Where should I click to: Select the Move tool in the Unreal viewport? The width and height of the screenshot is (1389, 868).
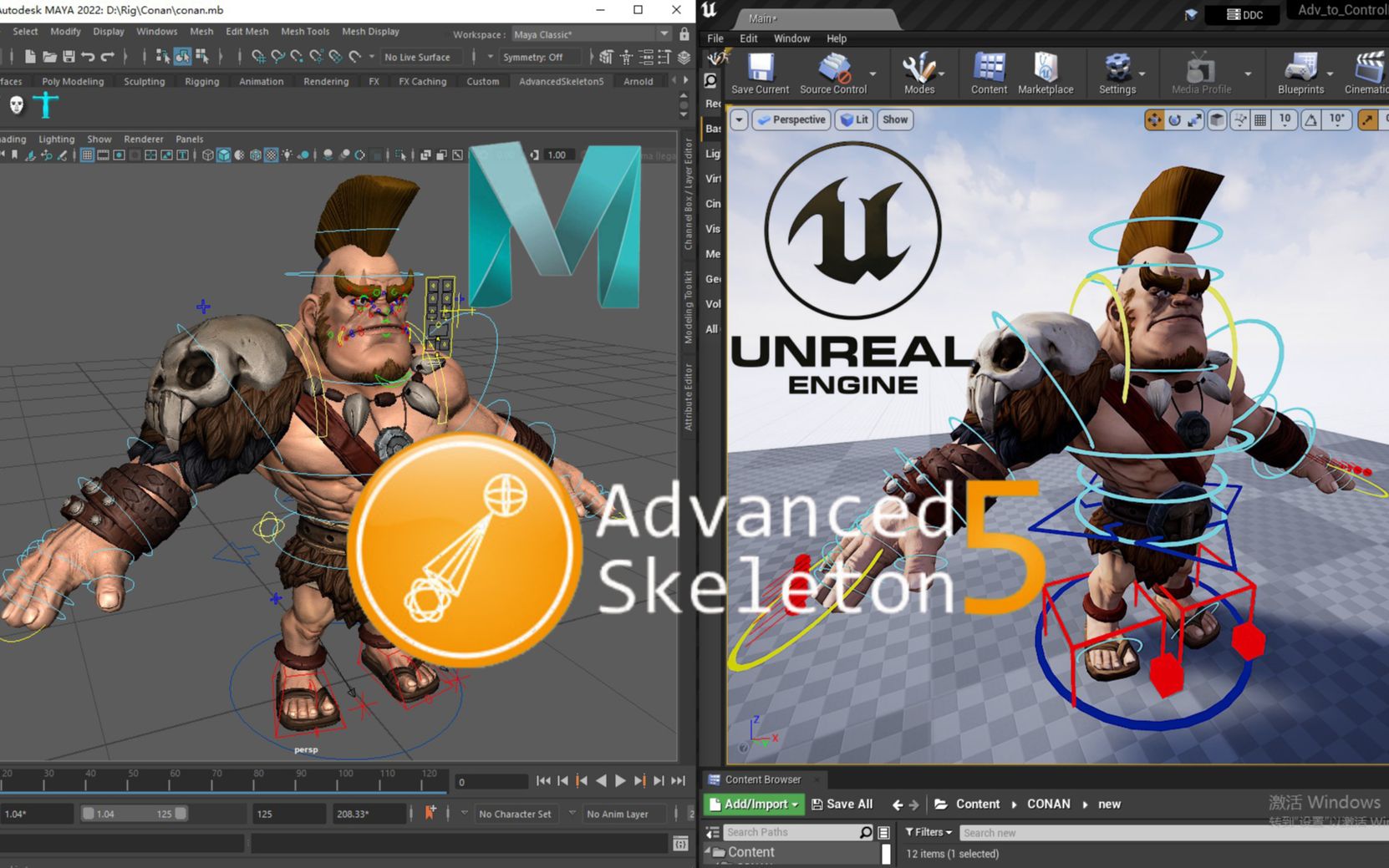pos(1154,119)
